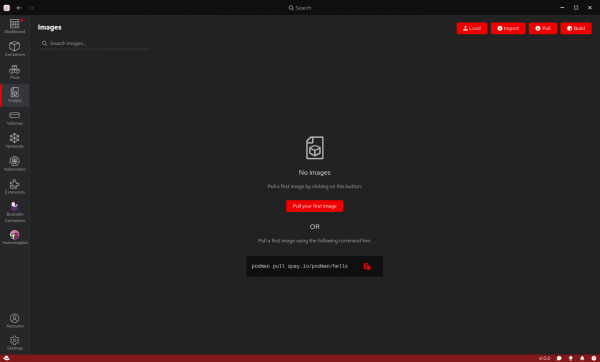The height and width of the screenshot is (362, 600).
Task: Click the lightbulb troubleshooting icon
Action: click(571, 358)
